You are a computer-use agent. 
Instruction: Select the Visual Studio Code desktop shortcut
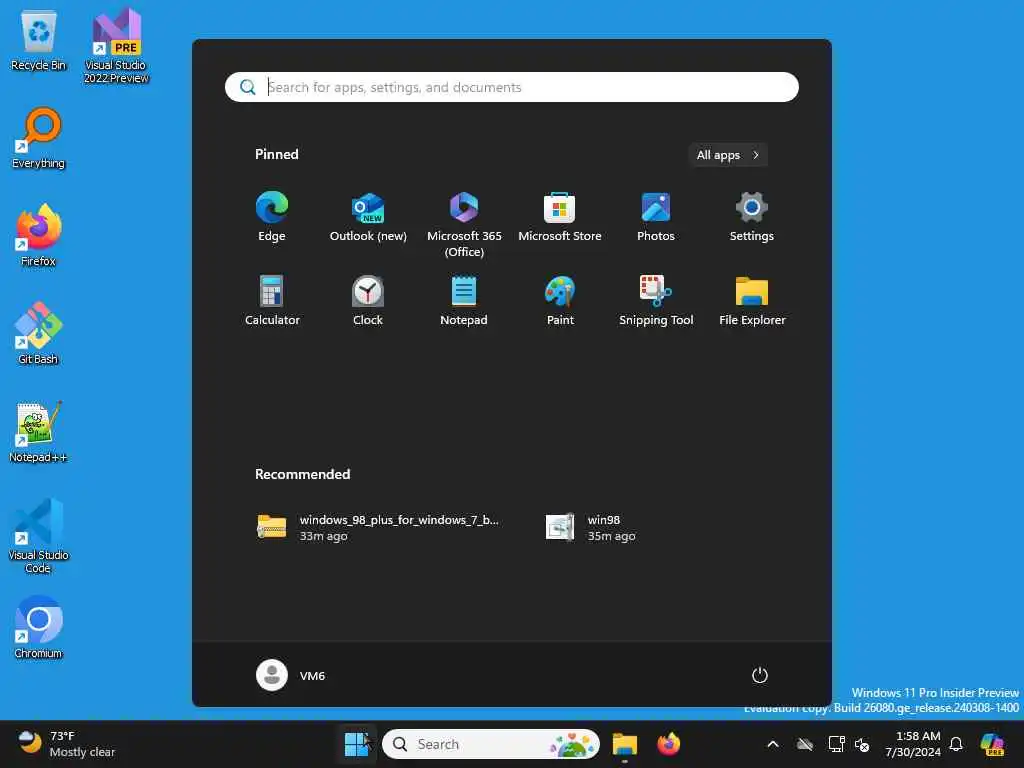(39, 536)
